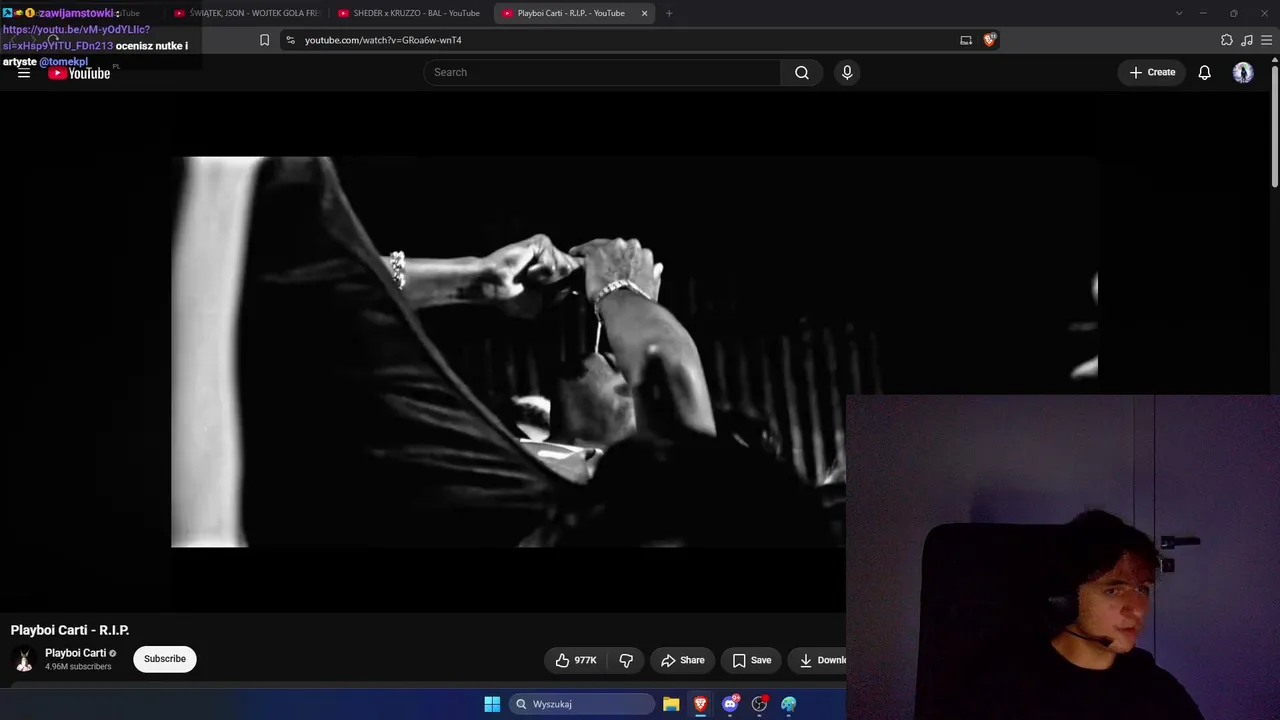Open the account avatar menu
Image resolution: width=1280 pixels, height=720 pixels.
(x=1243, y=72)
